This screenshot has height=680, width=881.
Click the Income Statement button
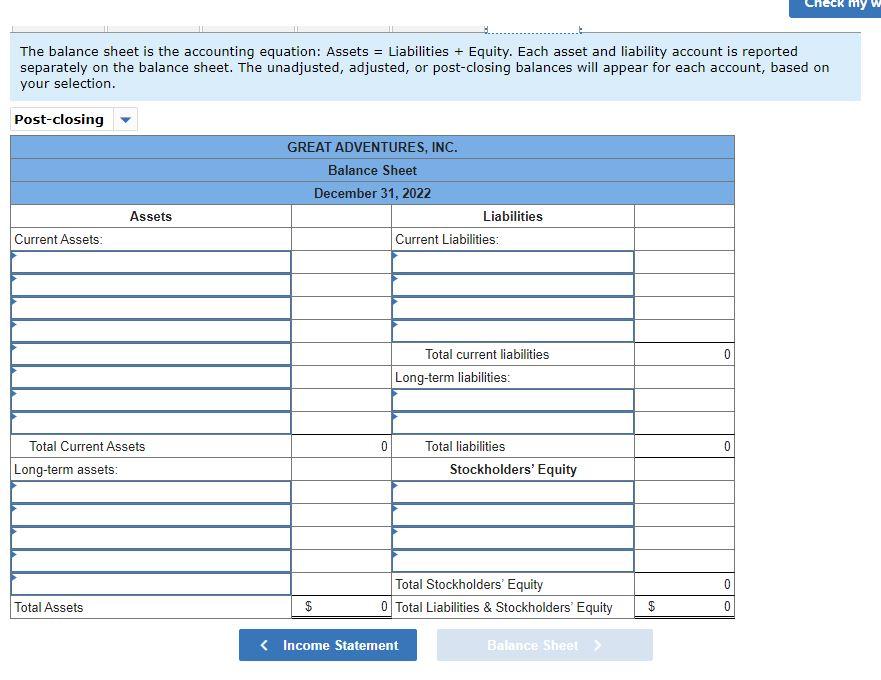point(327,645)
